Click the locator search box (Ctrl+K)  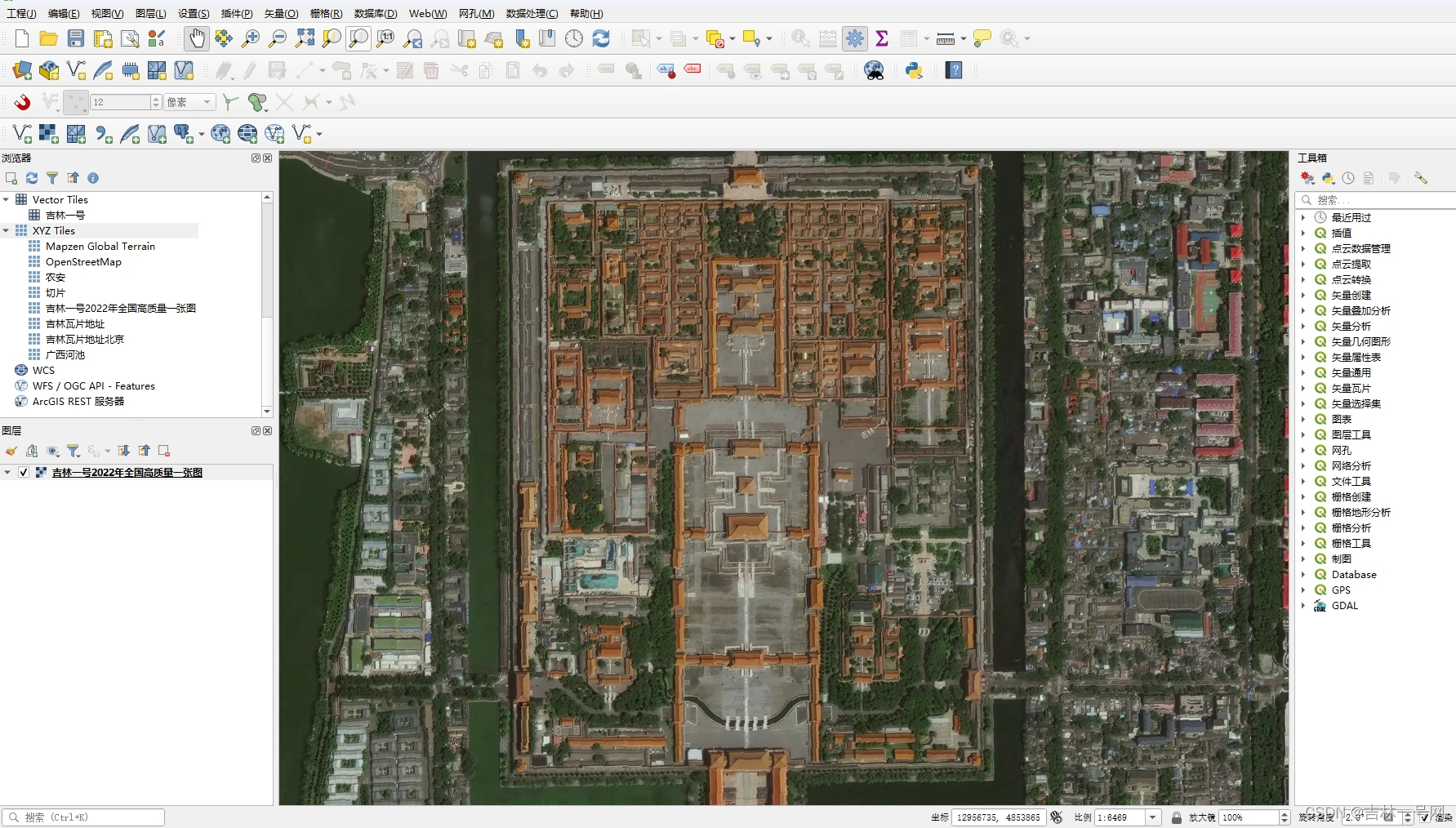pyautogui.click(x=83, y=817)
